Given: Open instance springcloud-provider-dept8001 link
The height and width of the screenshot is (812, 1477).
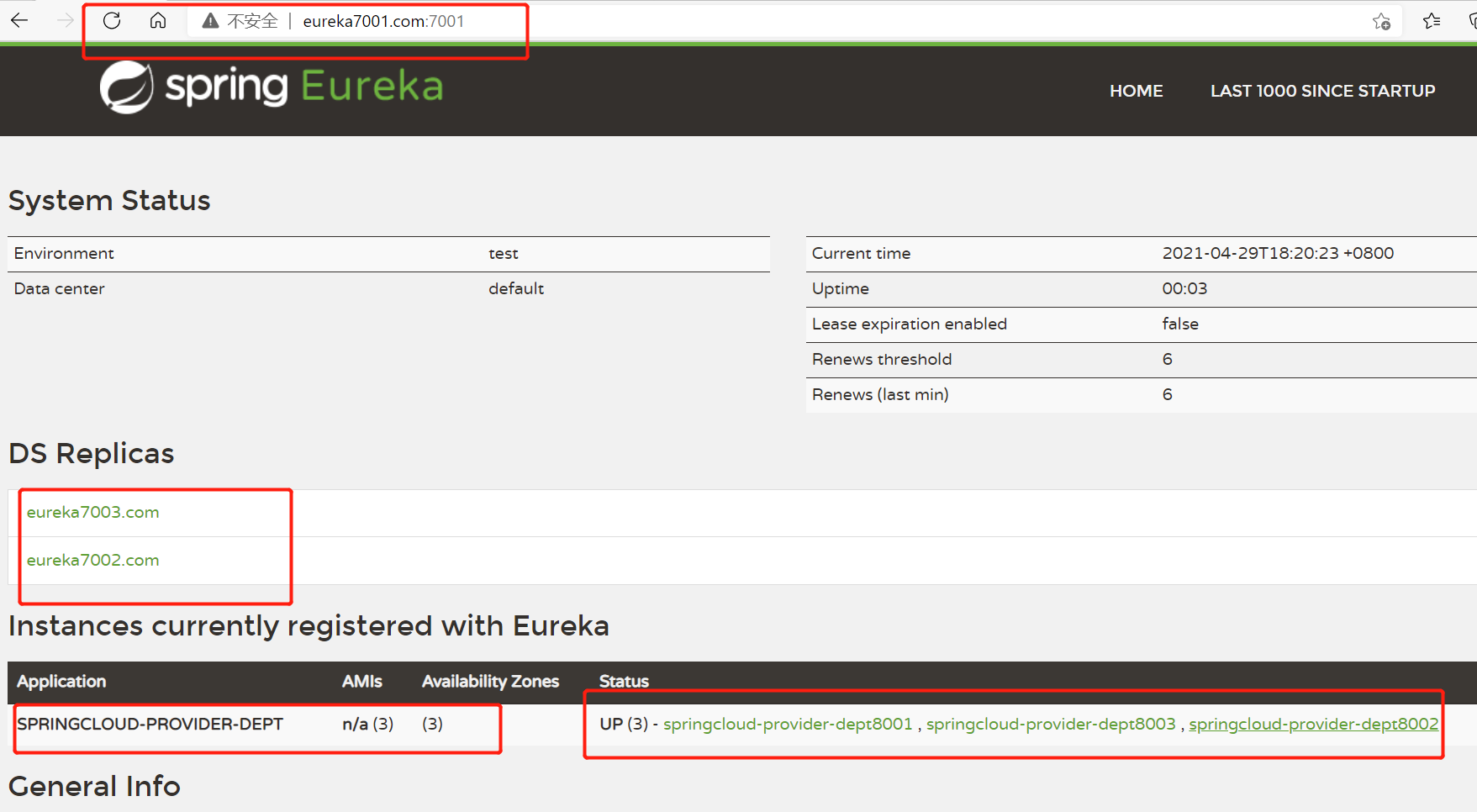Looking at the screenshot, I should (x=788, y=724).
